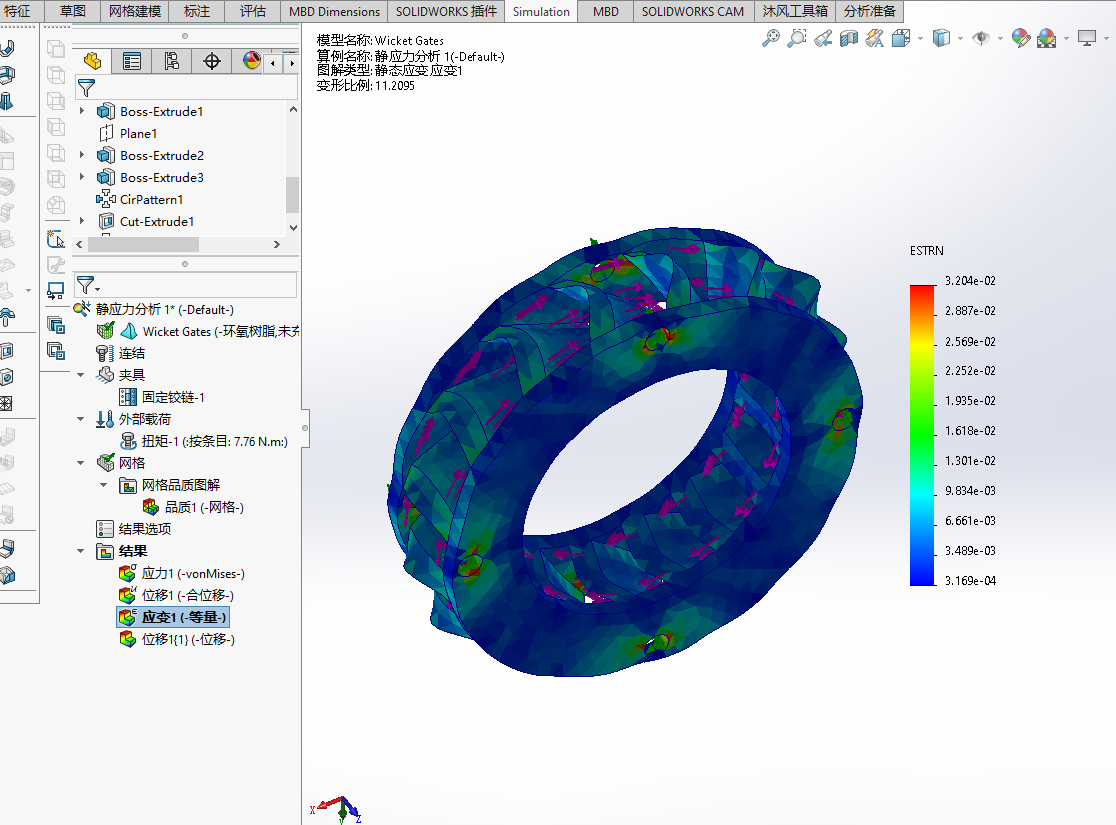
Task: Open the Display Style dropdown arrow
Action: point(960,38)
